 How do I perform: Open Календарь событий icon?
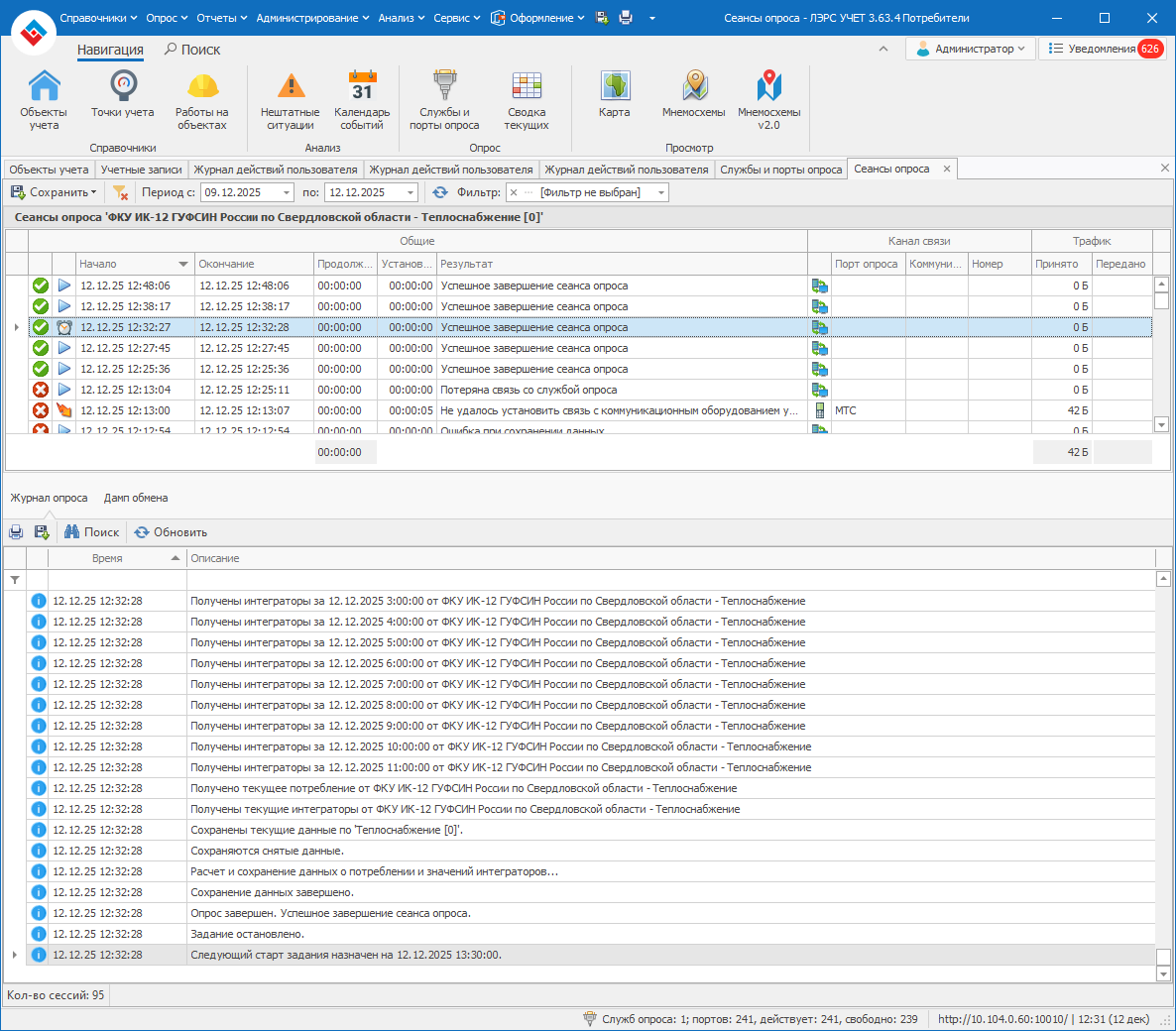pyautogui.click(x=362, y=99)
